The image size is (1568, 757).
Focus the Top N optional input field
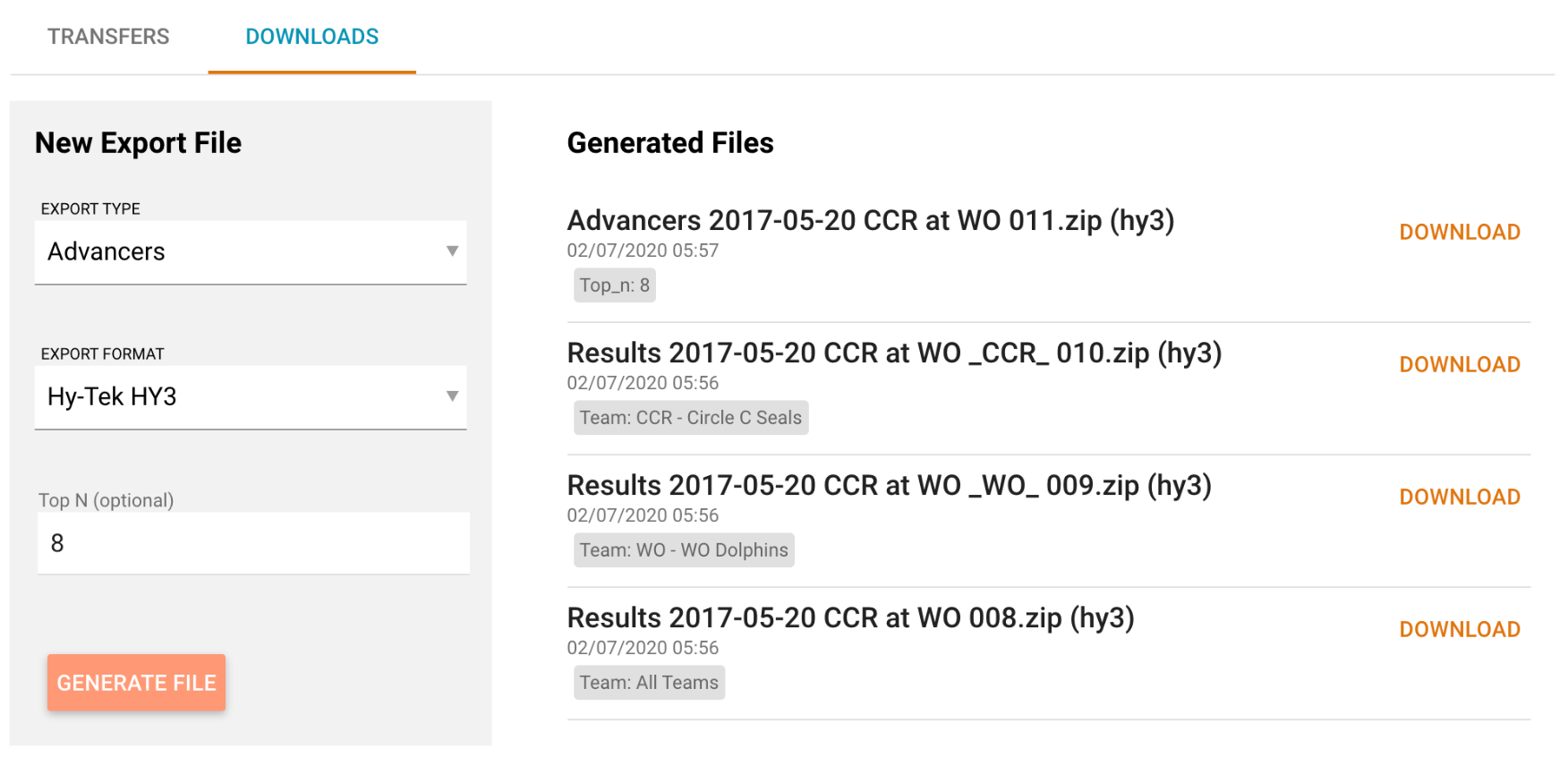point(253,543)
